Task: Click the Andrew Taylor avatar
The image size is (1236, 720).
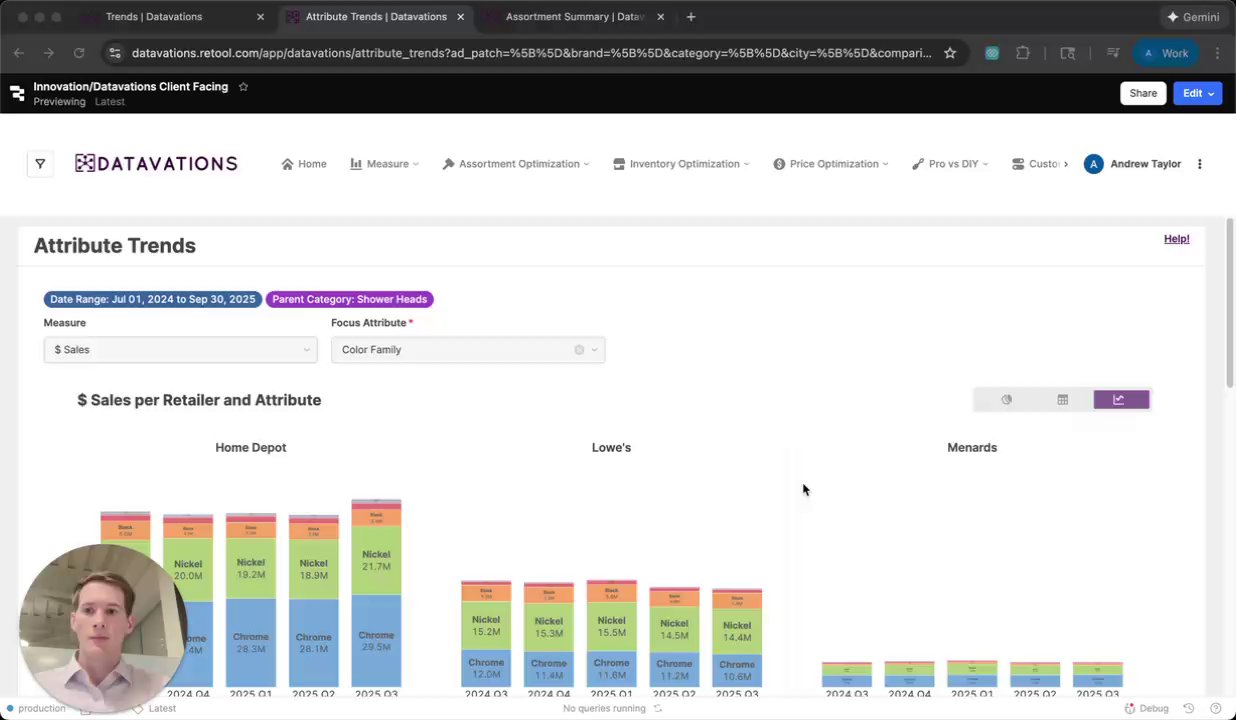Action: tap(1094, 164)
